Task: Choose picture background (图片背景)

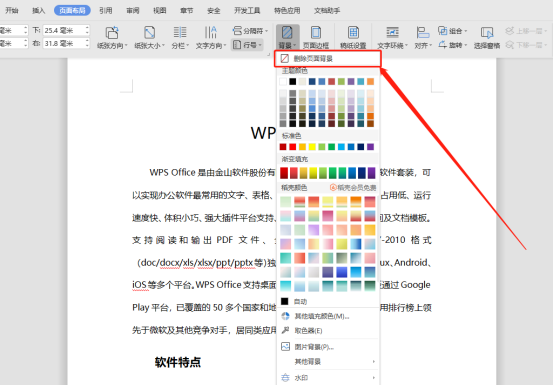Action: coord(314,347)
